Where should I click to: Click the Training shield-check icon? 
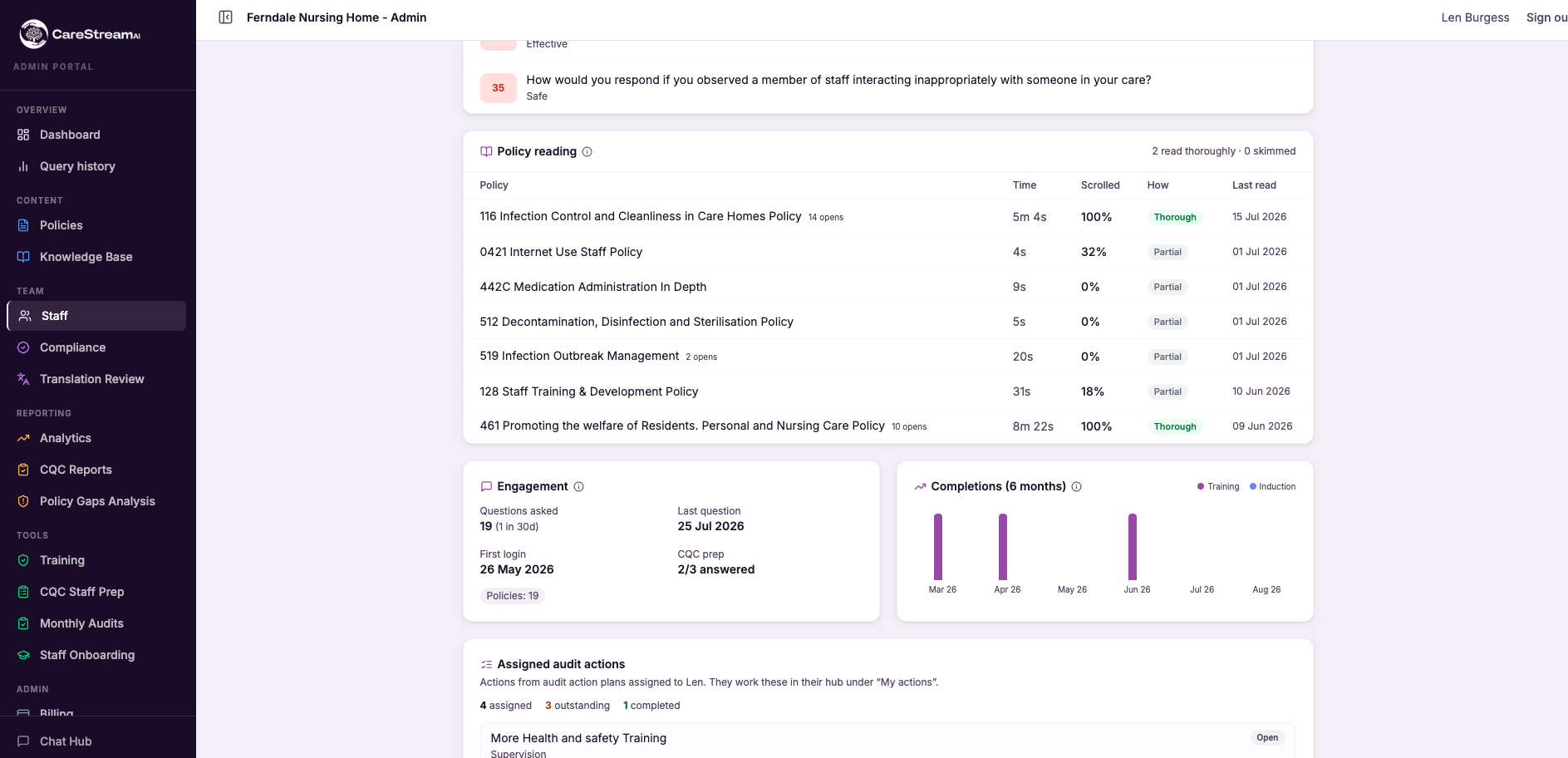tap(23, 560)
